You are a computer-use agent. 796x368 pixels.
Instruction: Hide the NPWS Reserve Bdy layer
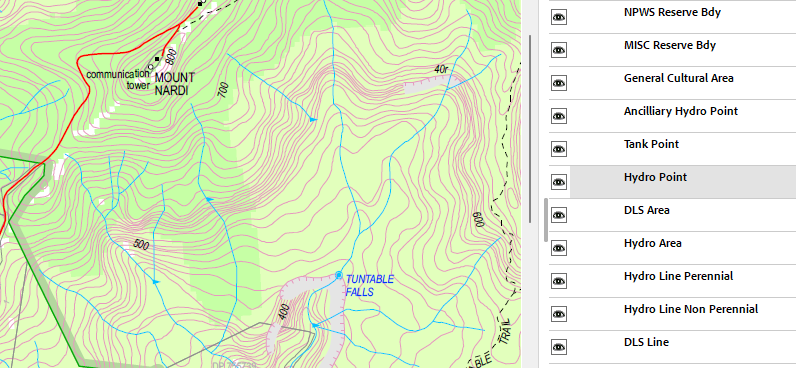pyautogui.click(x=558, y=17)
